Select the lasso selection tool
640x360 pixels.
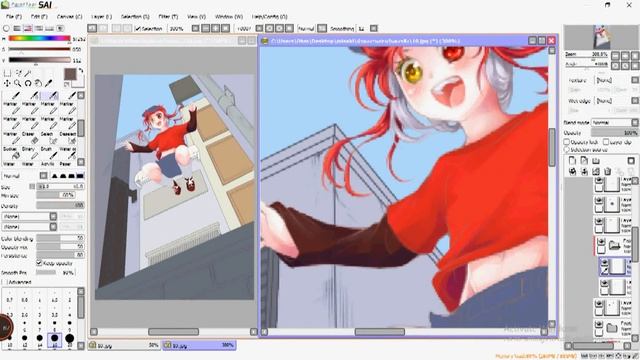pyautogui.click(x=18, y=73)
